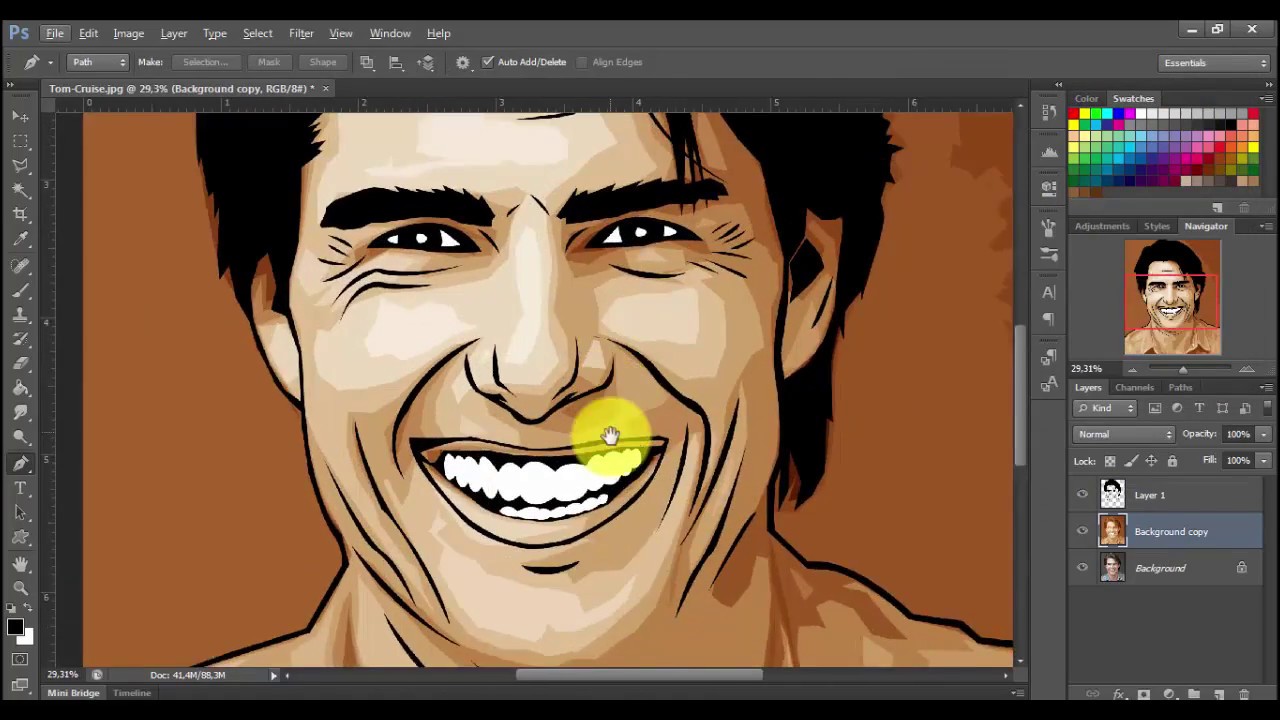Open the Swatches panel flyout menu
Viewport: 1280px width, 720px height.
[x=1266, y=99]
